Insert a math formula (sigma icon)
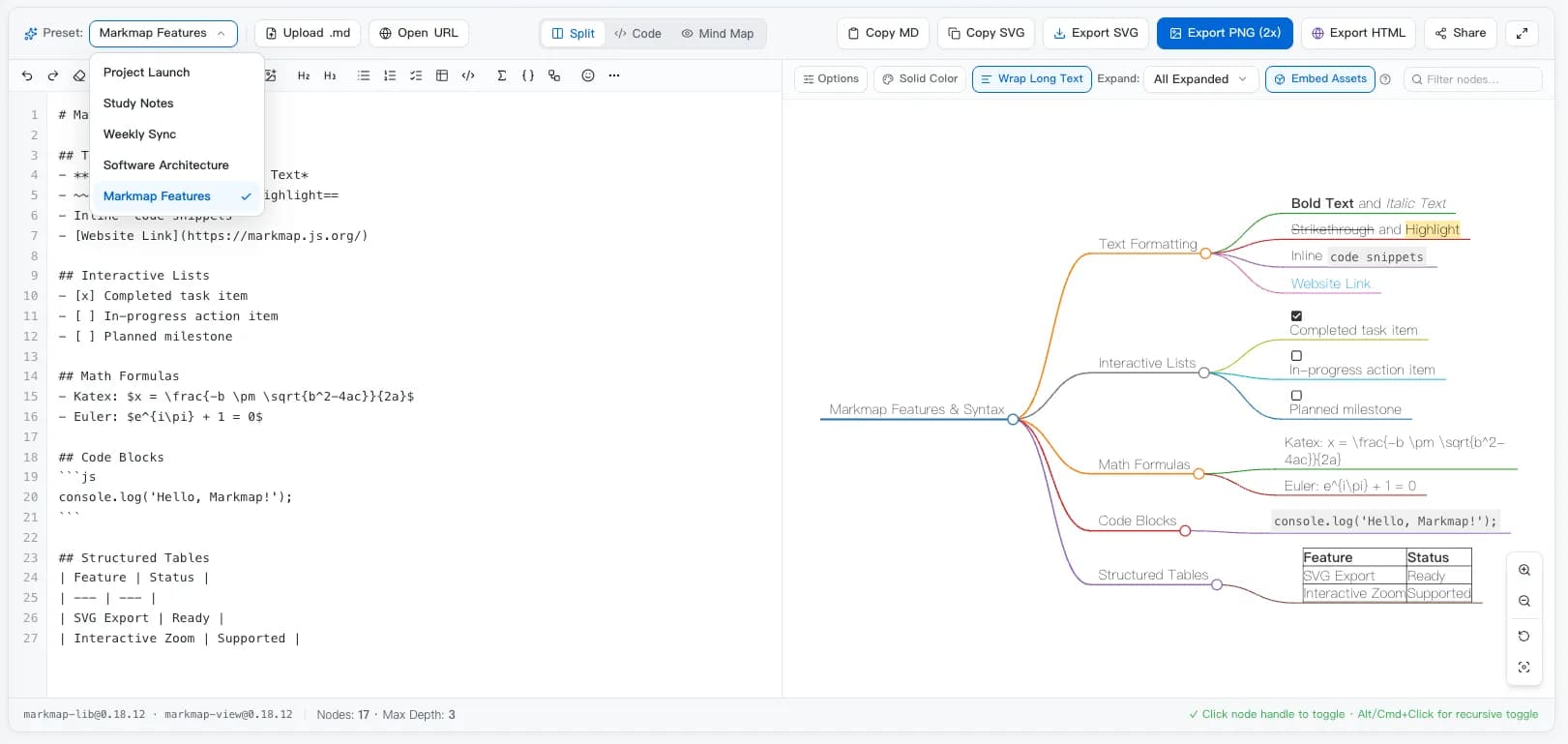This screenshot has height=744, width=1568. pyautogui.click(x=502, y=75)
